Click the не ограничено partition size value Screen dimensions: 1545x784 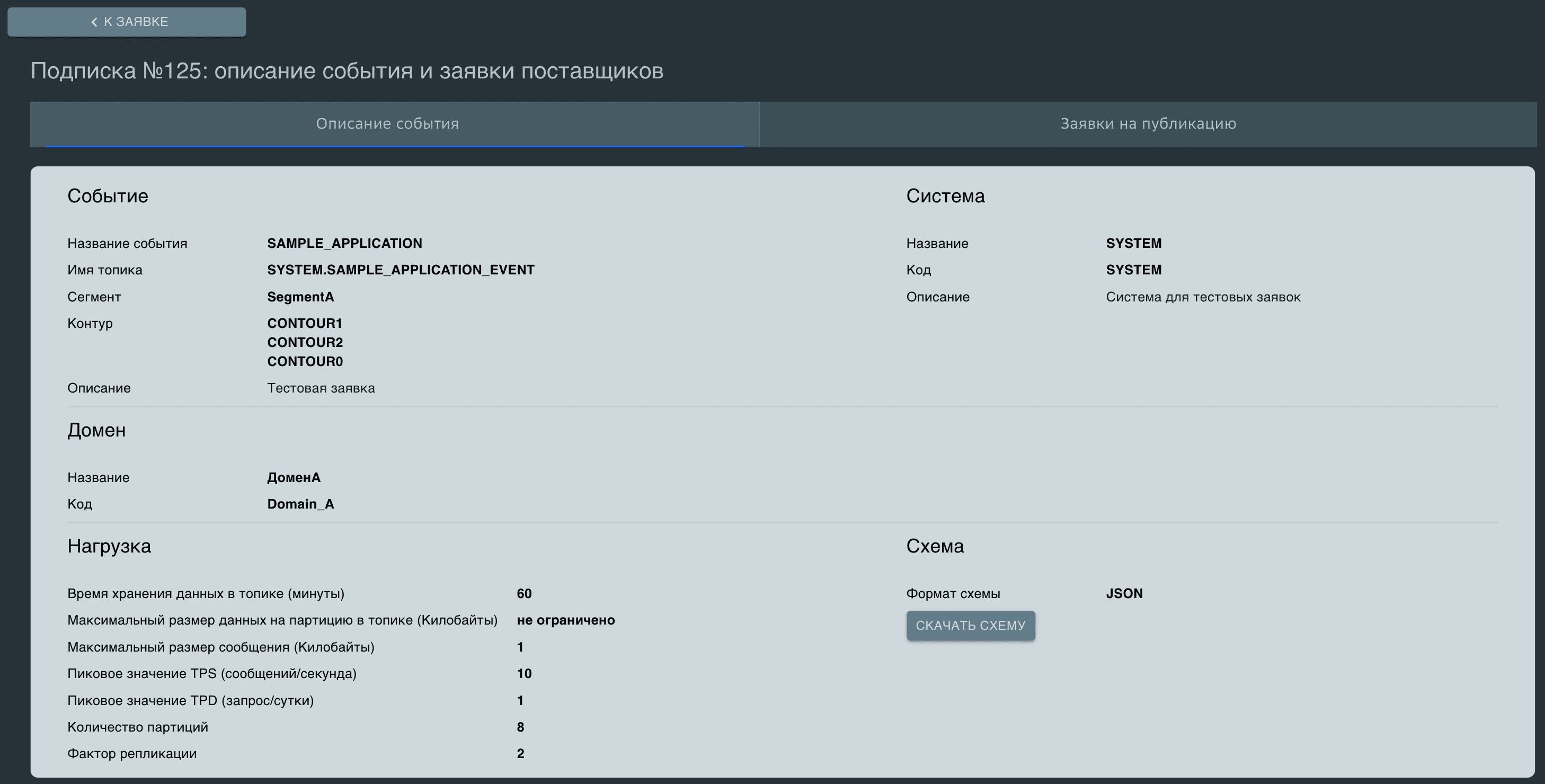pos(565,620)
